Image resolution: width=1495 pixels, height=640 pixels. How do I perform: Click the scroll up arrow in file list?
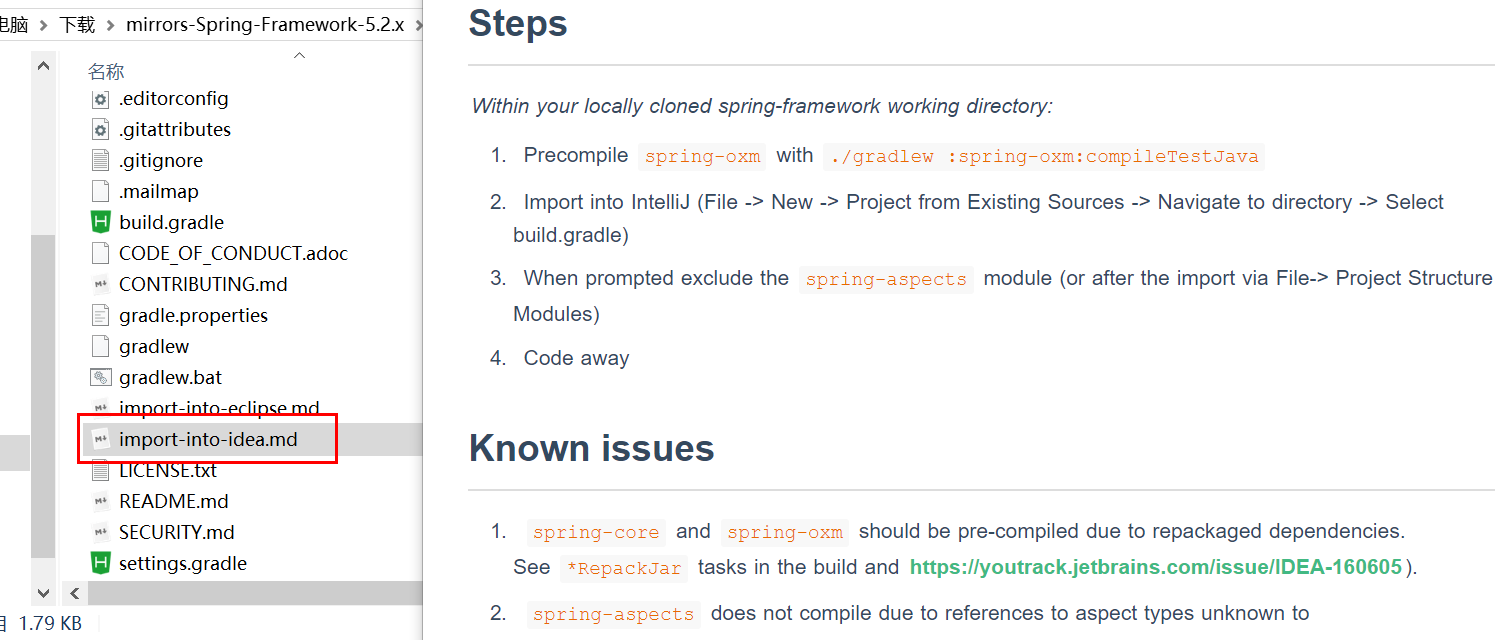click(43, 66)
